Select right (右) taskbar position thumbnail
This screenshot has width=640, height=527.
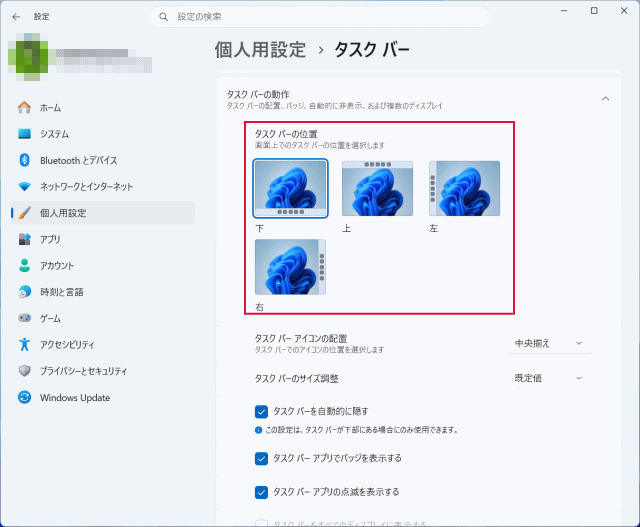[290, 267]
